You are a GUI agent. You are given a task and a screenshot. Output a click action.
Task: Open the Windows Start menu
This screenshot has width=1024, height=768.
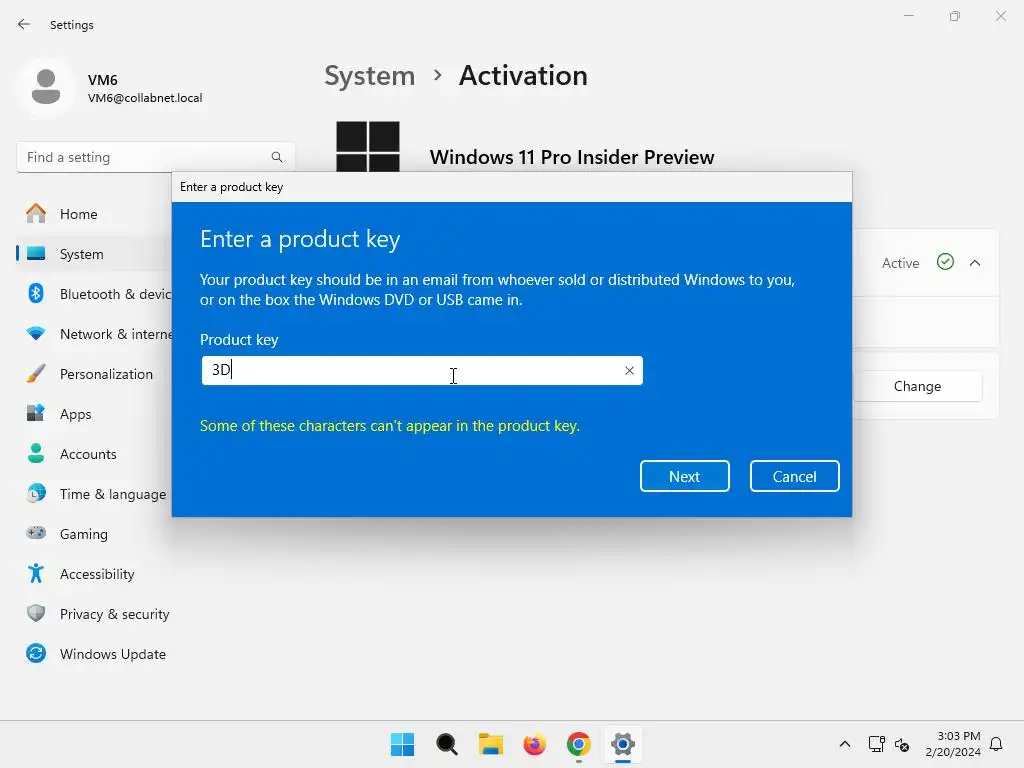(x=402, y=744)
